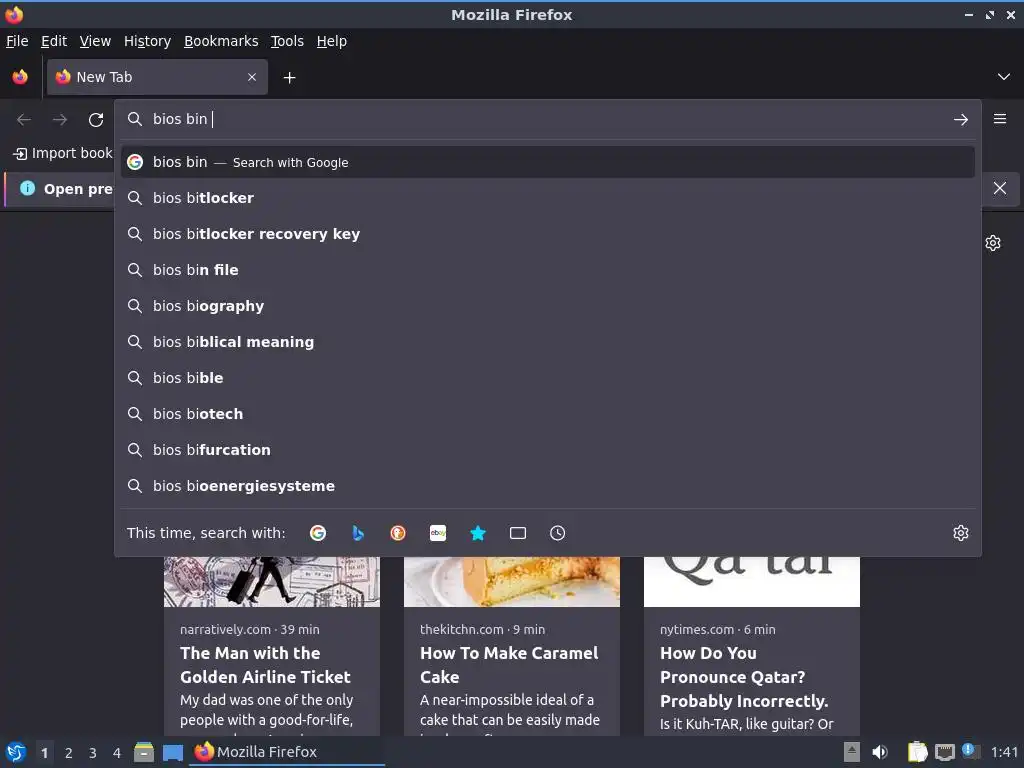Viewport: 1024px width, 768px height.
Task: Choose 'bios bin — Search with Google' result
Action: [547, 162]
